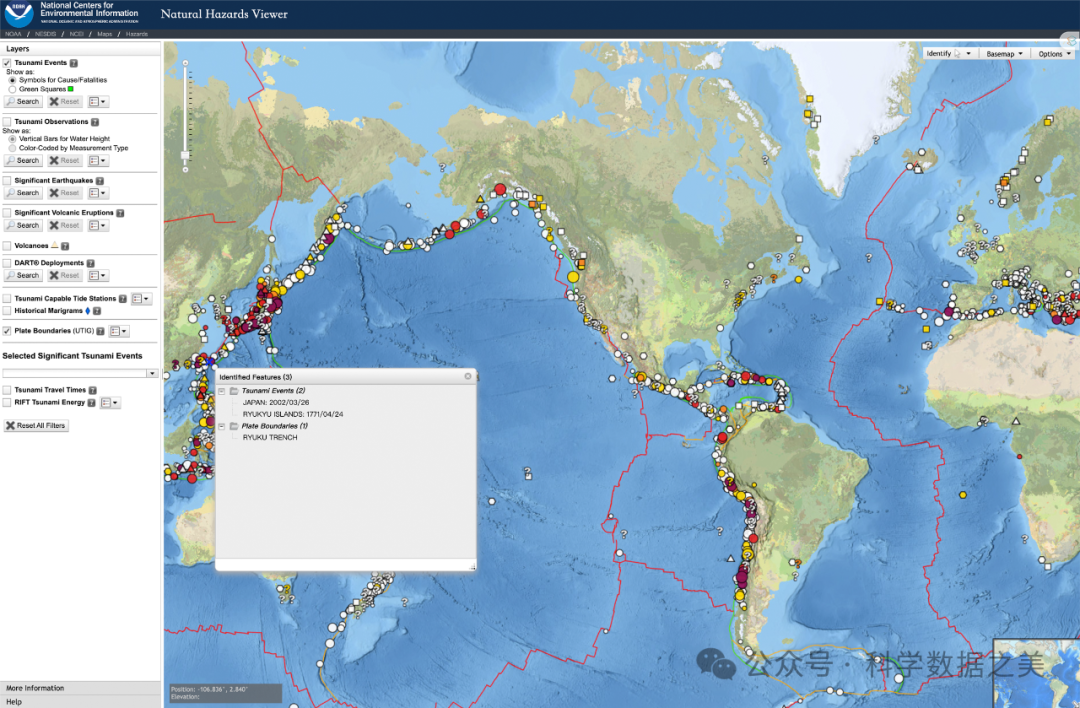Click help icon next to DART Deployments
Screen dimensions: 1080x708
coord(91,263)
